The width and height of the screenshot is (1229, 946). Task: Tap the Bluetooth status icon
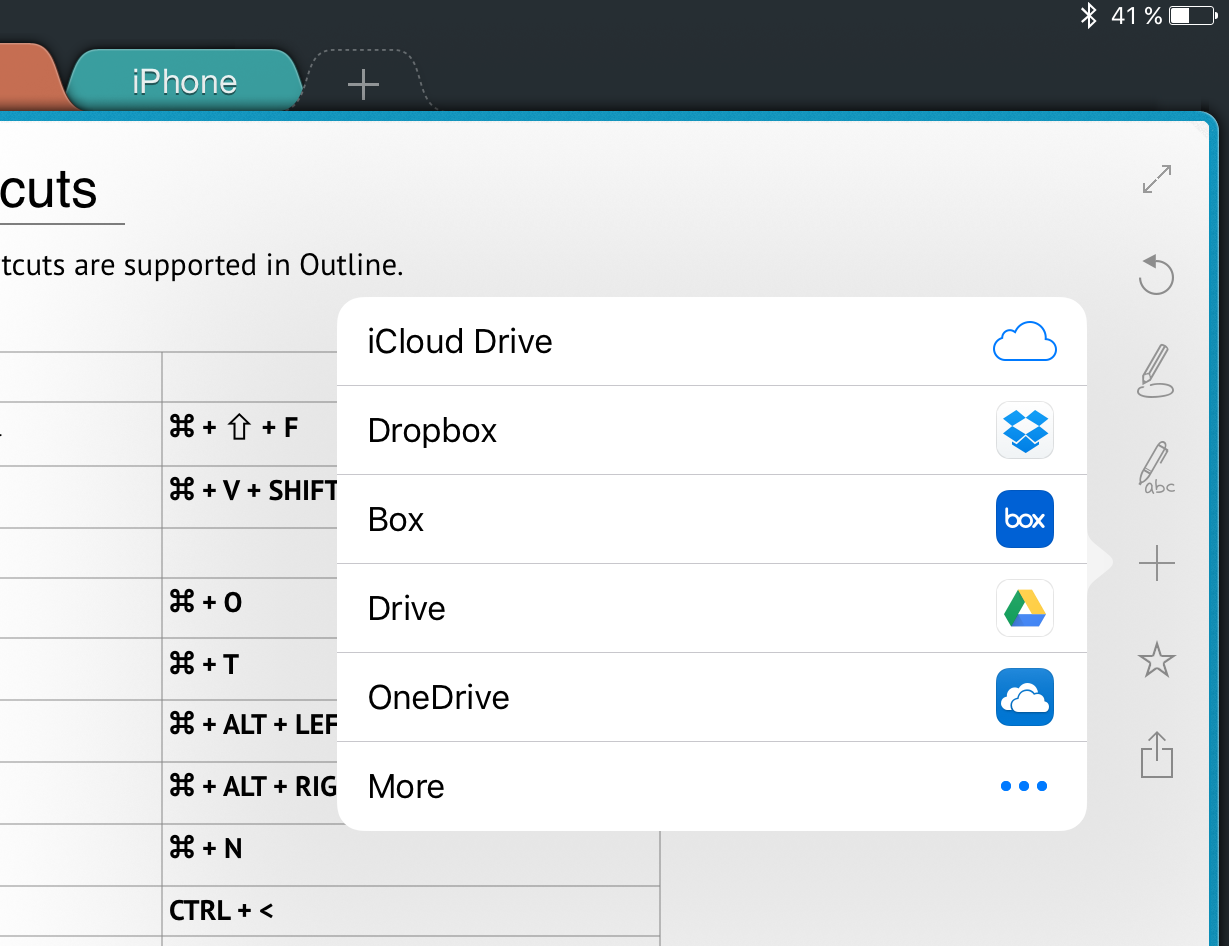point(1089,15)
